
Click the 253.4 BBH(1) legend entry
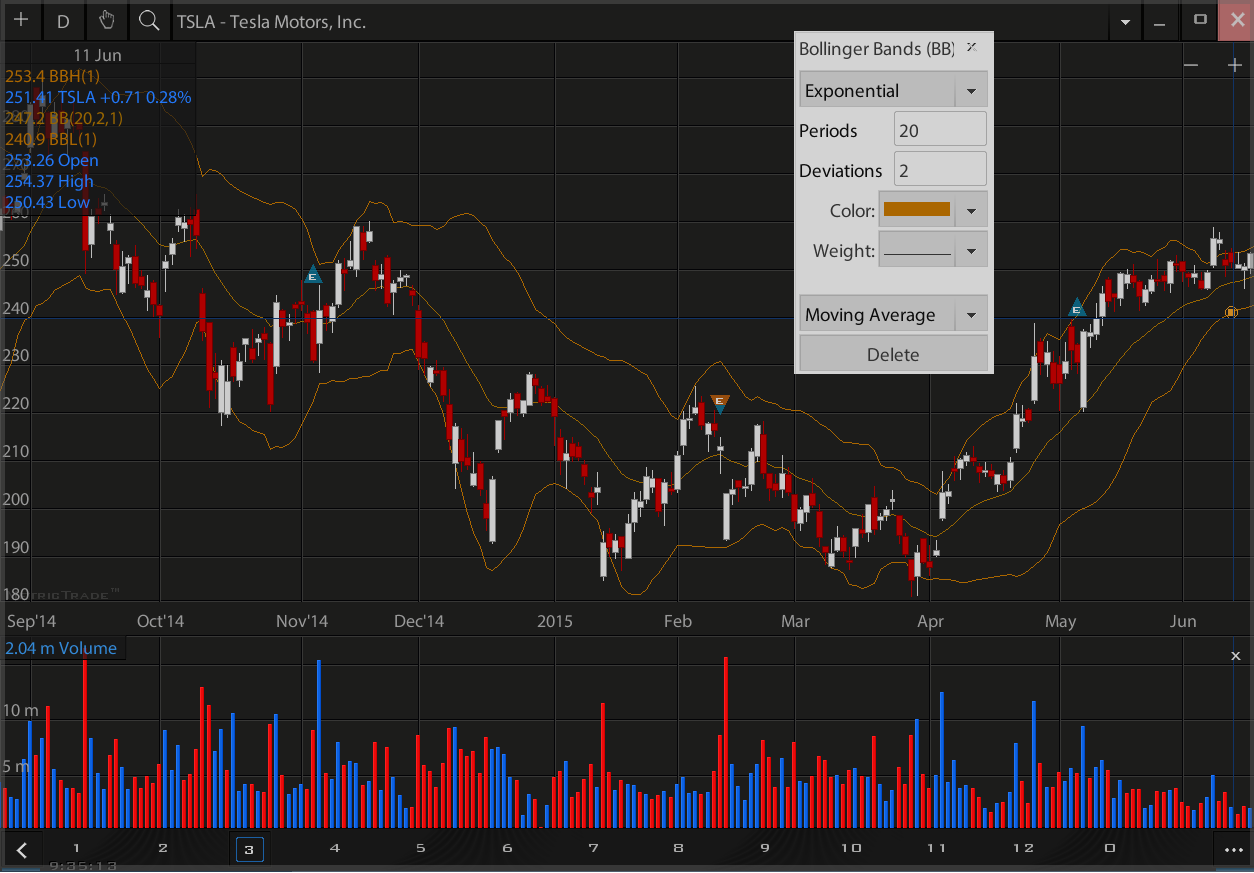[x=52, y=76]
